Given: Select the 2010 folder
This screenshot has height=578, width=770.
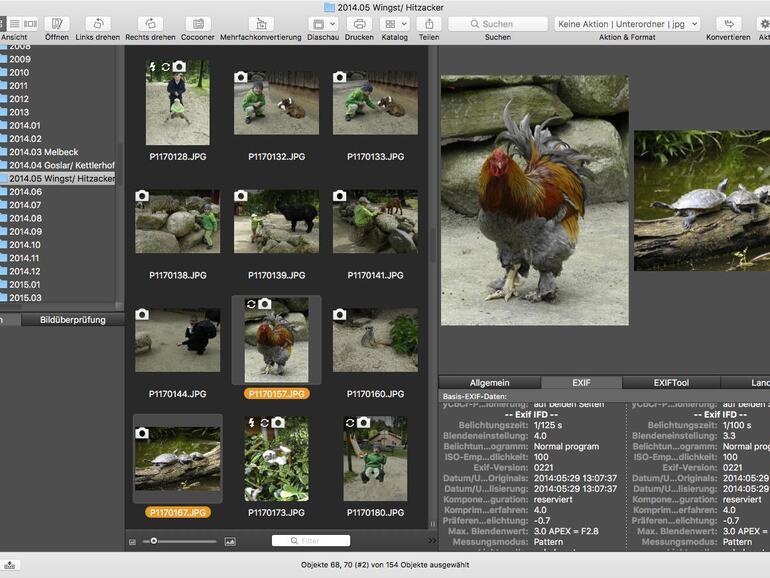Looking at the screenshot, I should pyautogui.click(x=19, y=72).
